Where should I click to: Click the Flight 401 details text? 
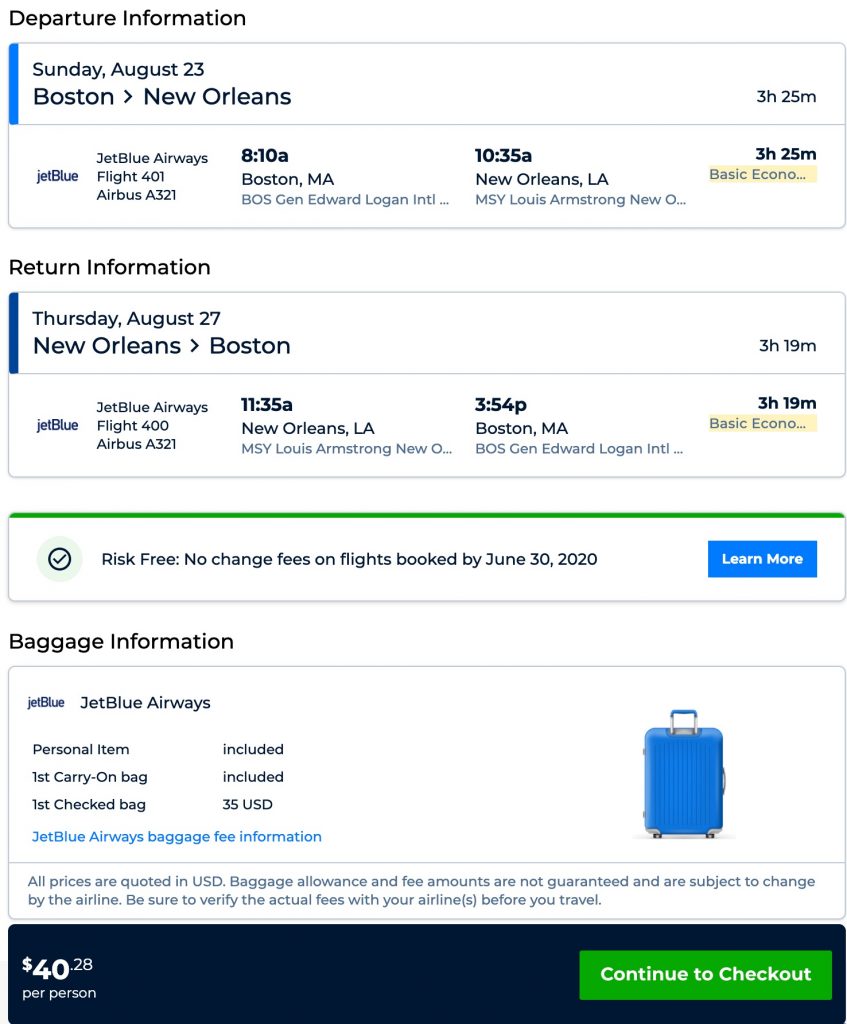pyautogui.click(x=131, y=176)
